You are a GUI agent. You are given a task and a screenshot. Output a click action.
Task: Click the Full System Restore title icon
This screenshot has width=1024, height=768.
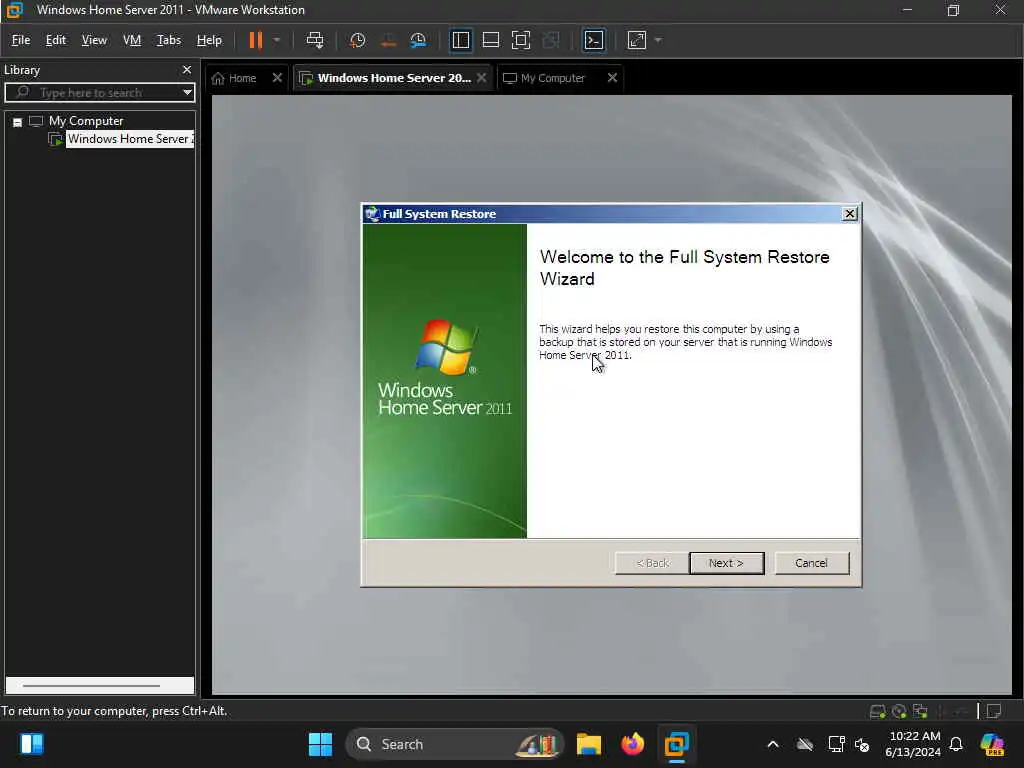click(372, 214)
